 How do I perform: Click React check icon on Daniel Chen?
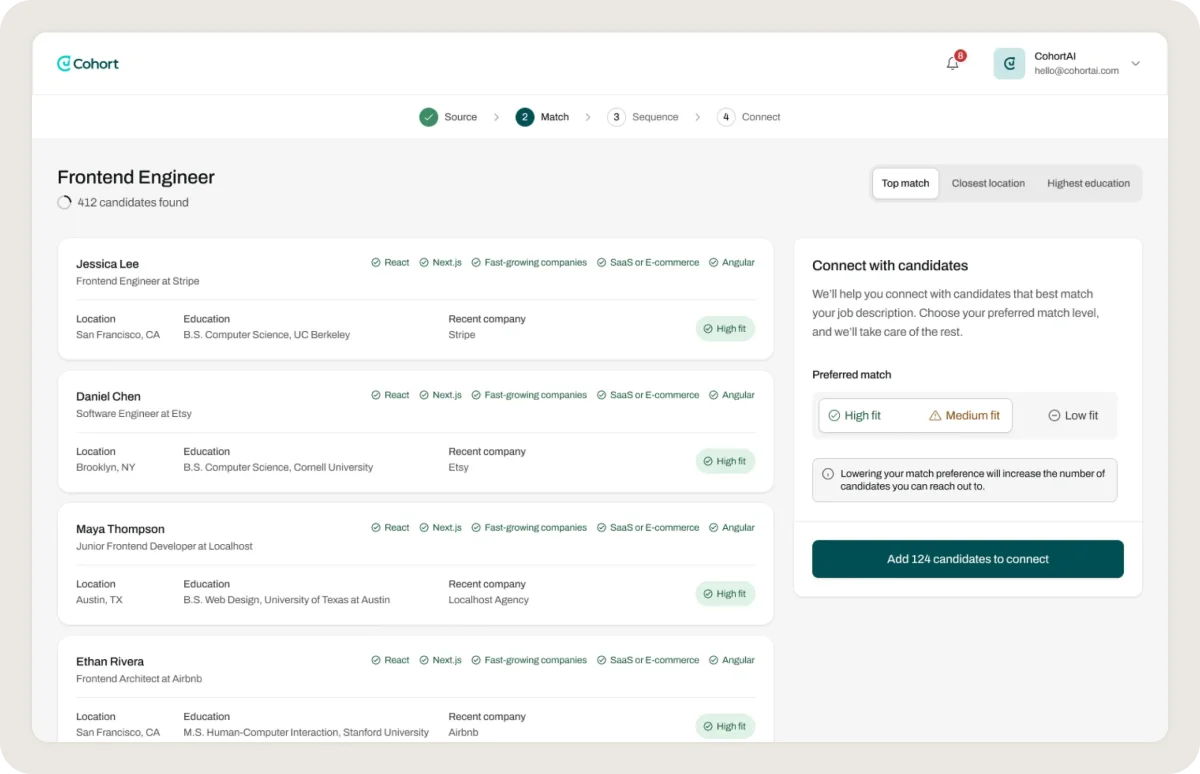[x=376, y=395]
